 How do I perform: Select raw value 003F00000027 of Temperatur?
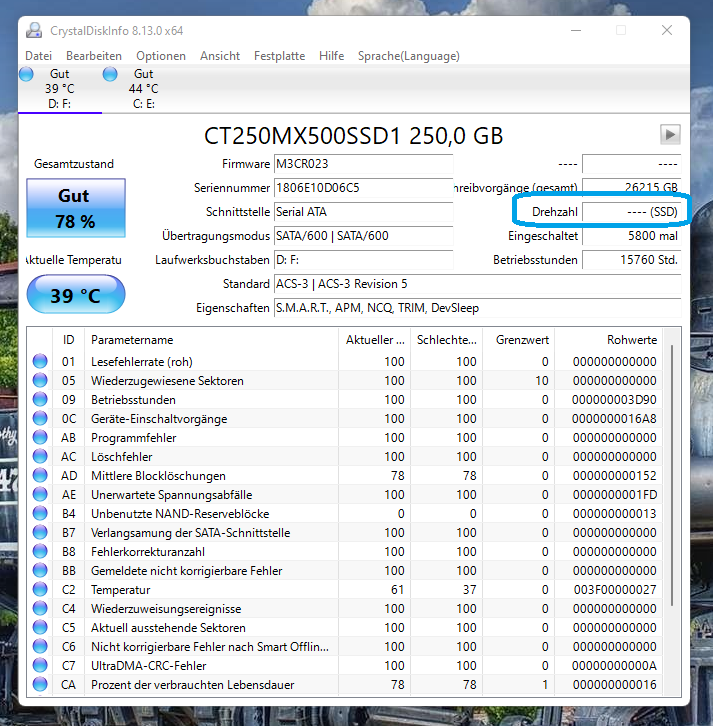615,590
